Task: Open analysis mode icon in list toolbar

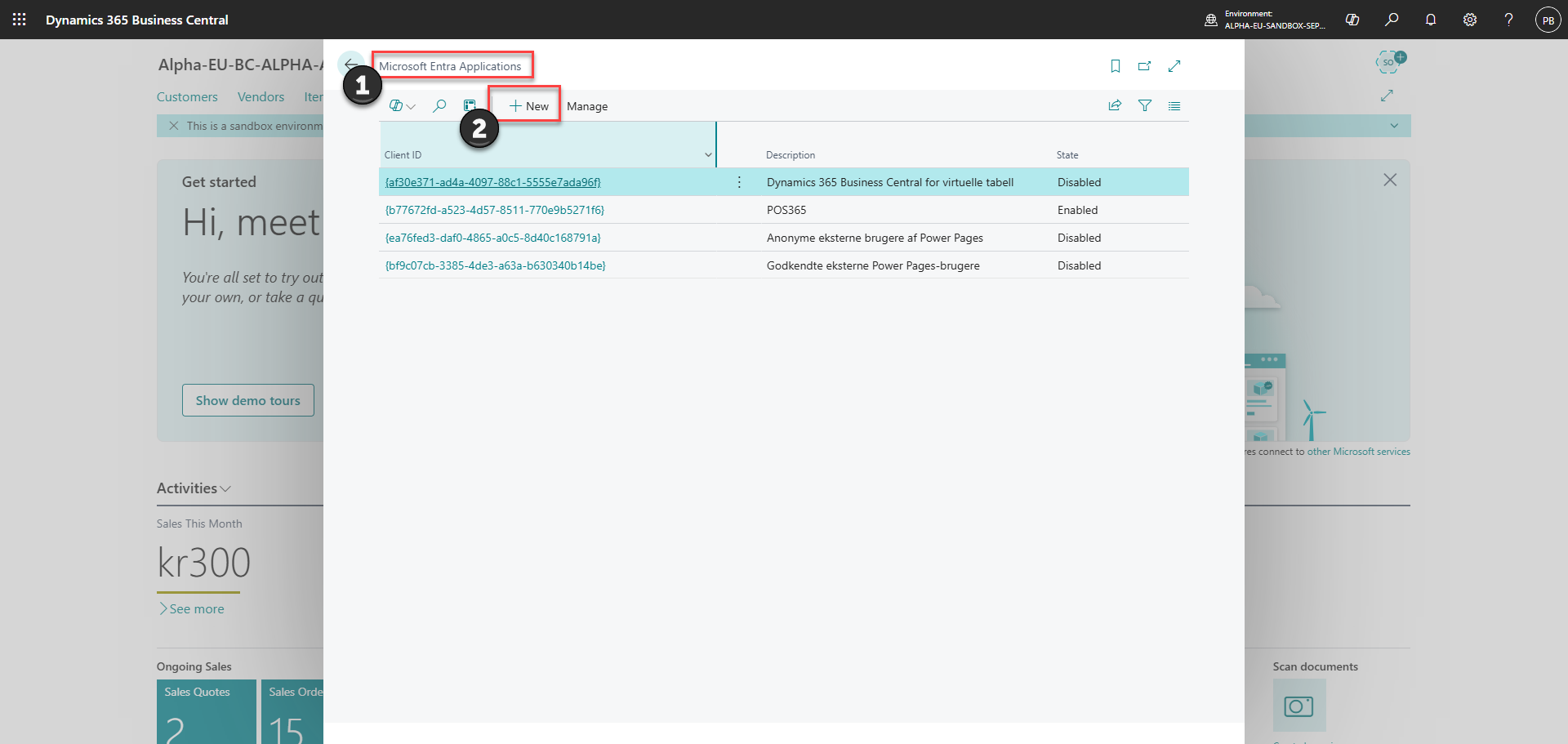Action: click(x=470, y=106)
